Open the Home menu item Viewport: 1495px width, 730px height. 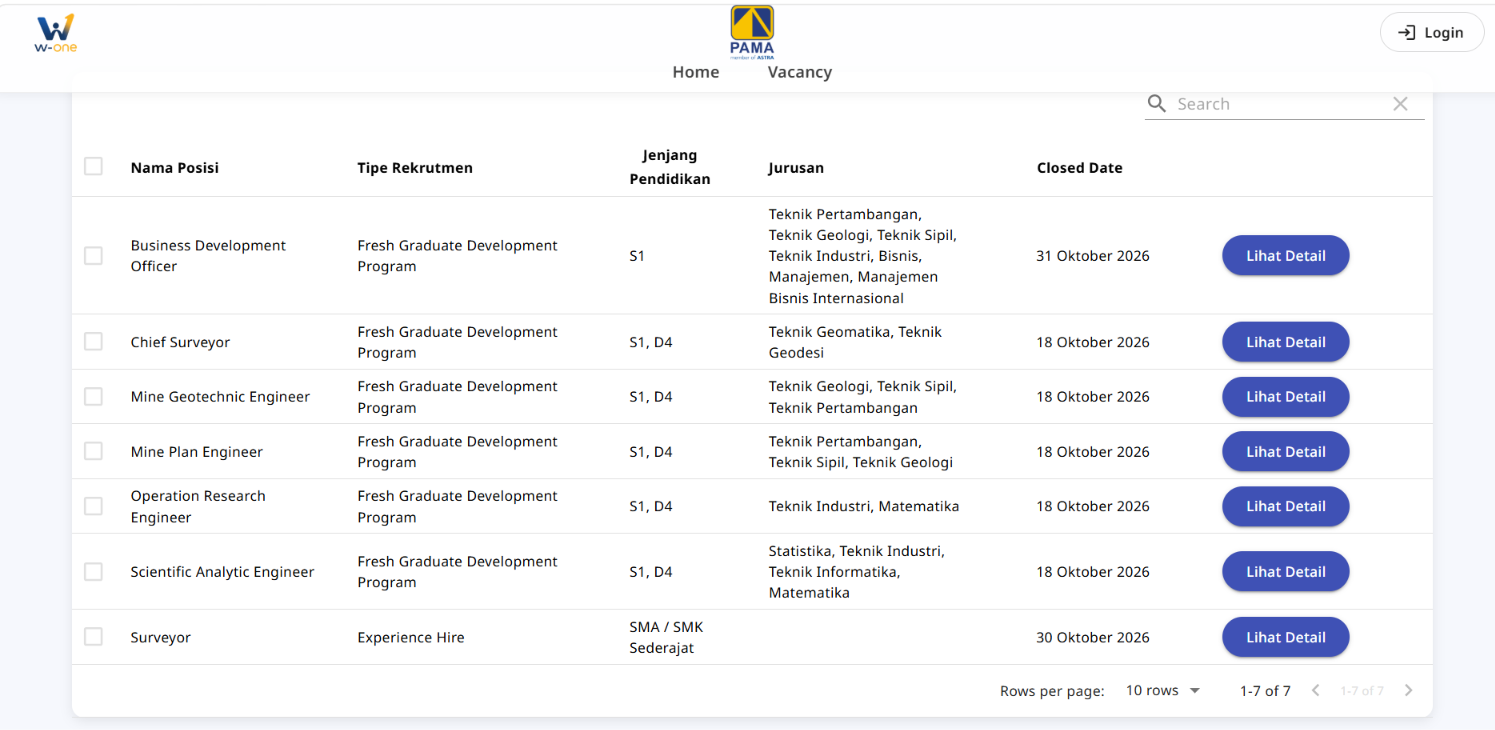coord(695,72)
